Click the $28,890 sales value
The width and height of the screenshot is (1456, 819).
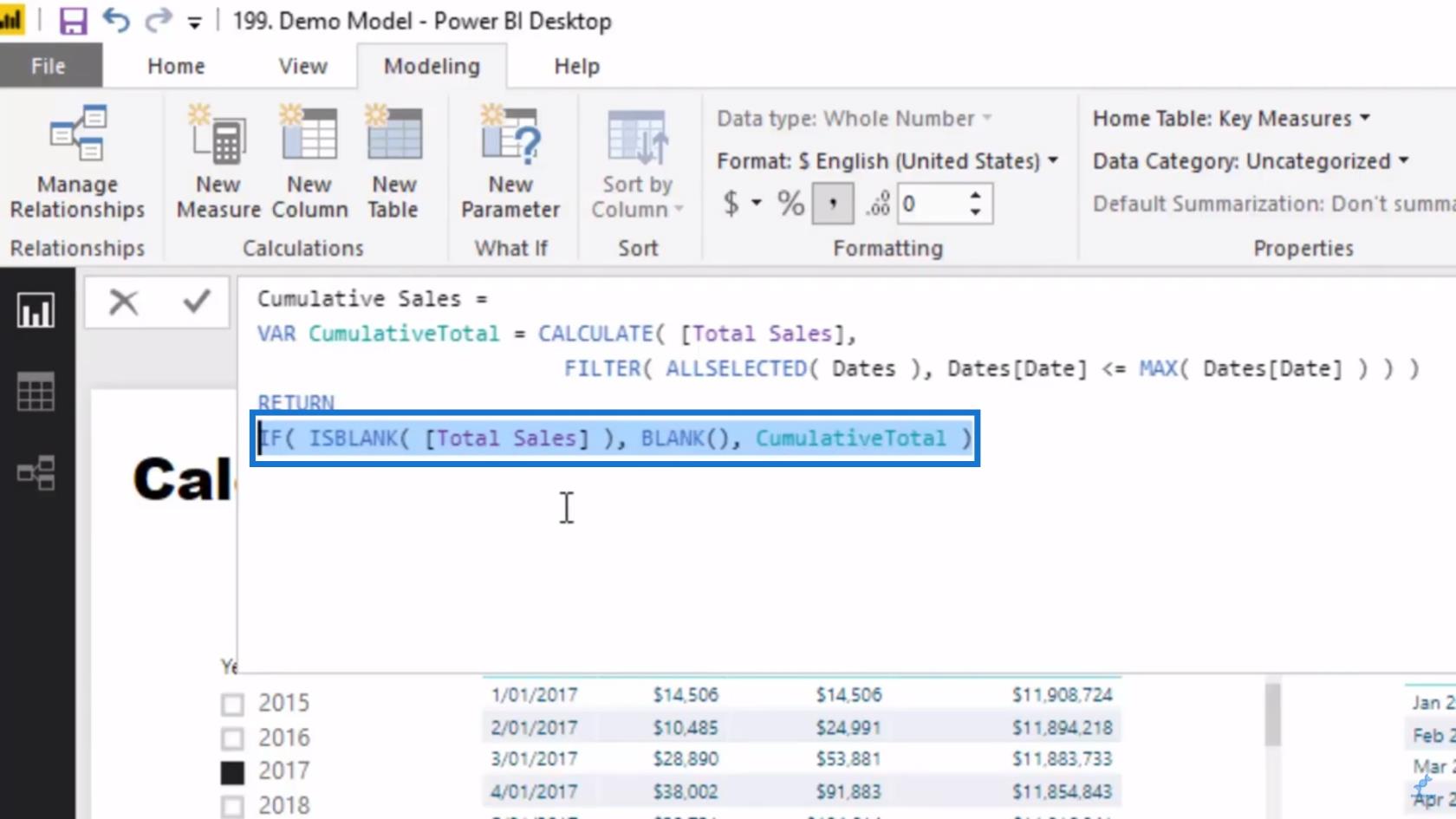point(686,759)
